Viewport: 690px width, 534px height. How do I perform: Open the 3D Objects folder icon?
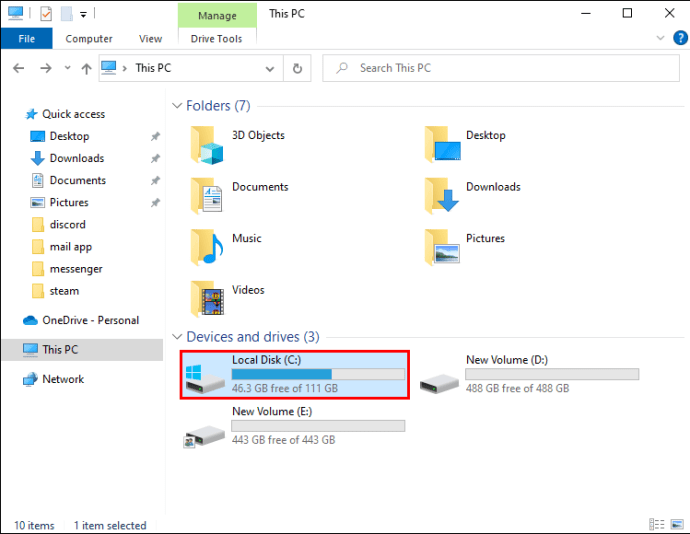(207, 145)
